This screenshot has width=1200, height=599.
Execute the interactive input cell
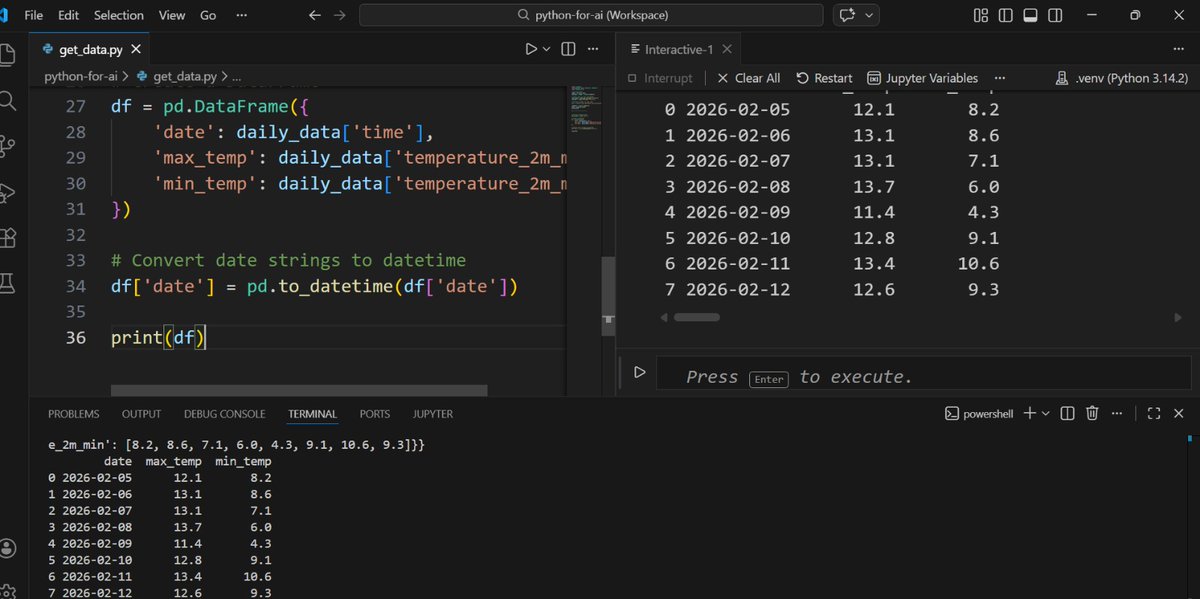pos(640,373)
